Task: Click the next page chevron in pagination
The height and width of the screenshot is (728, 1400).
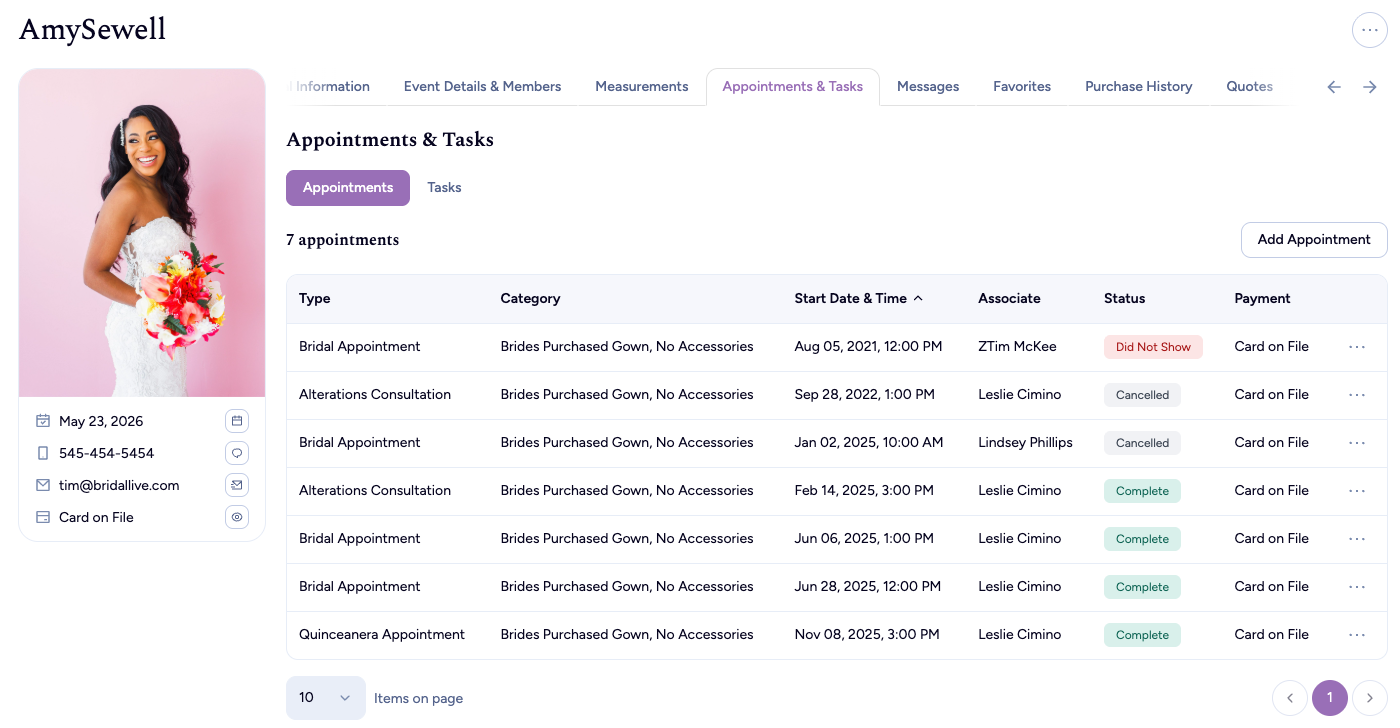Action: pyautogui.click(x=1369, y=697)
